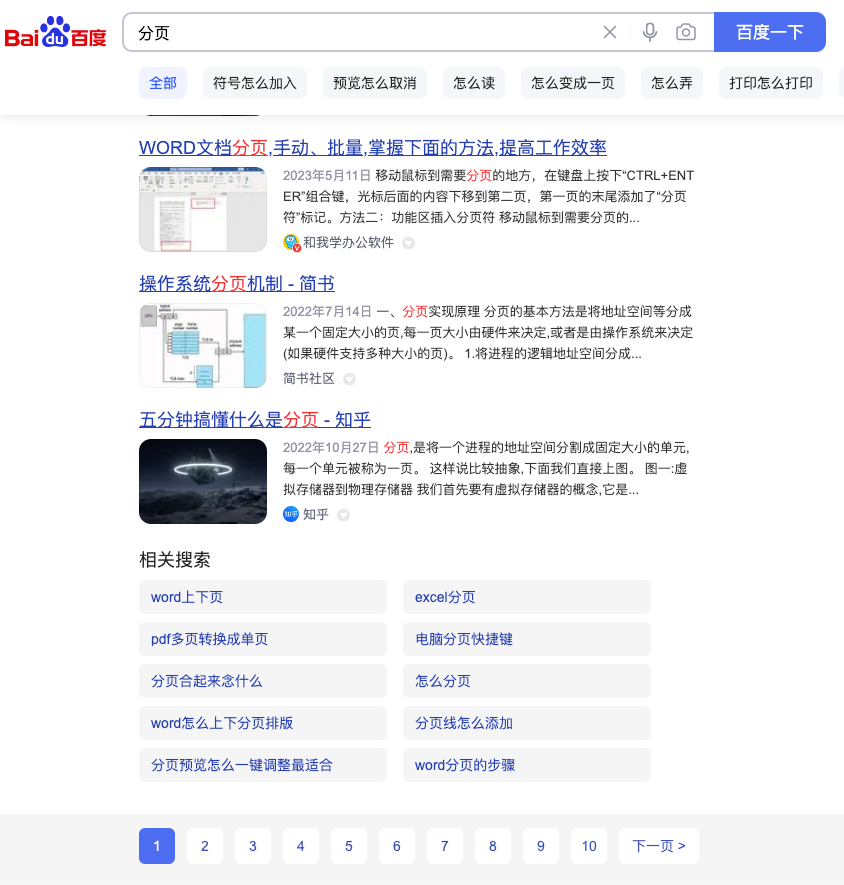Screen dimensions: 844x885
Task: Click the 百度一下 search button
Action: [769, 32]
